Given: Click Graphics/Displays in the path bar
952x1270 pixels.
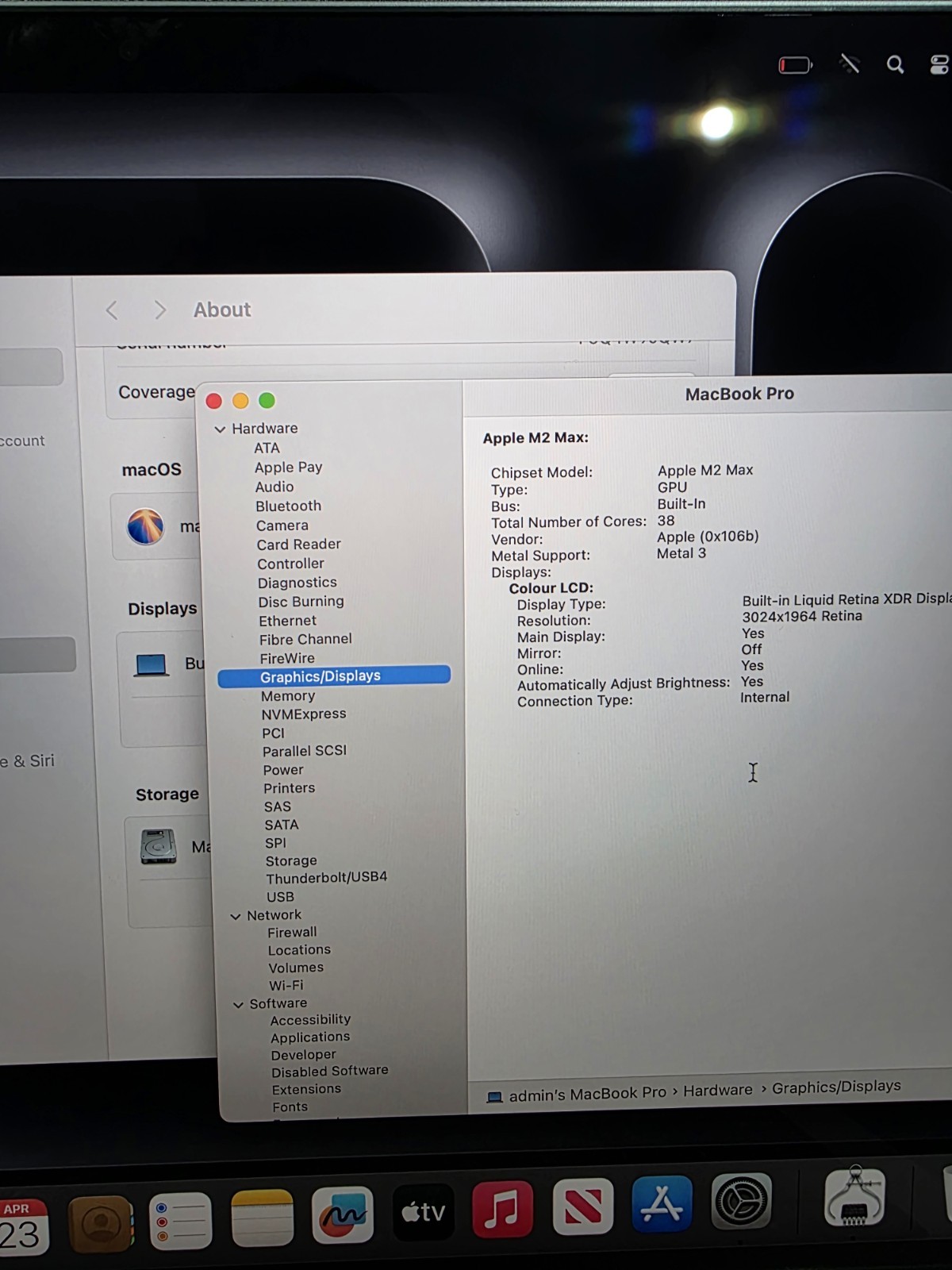Looking at the screenshot, I should coord(836,1087).
